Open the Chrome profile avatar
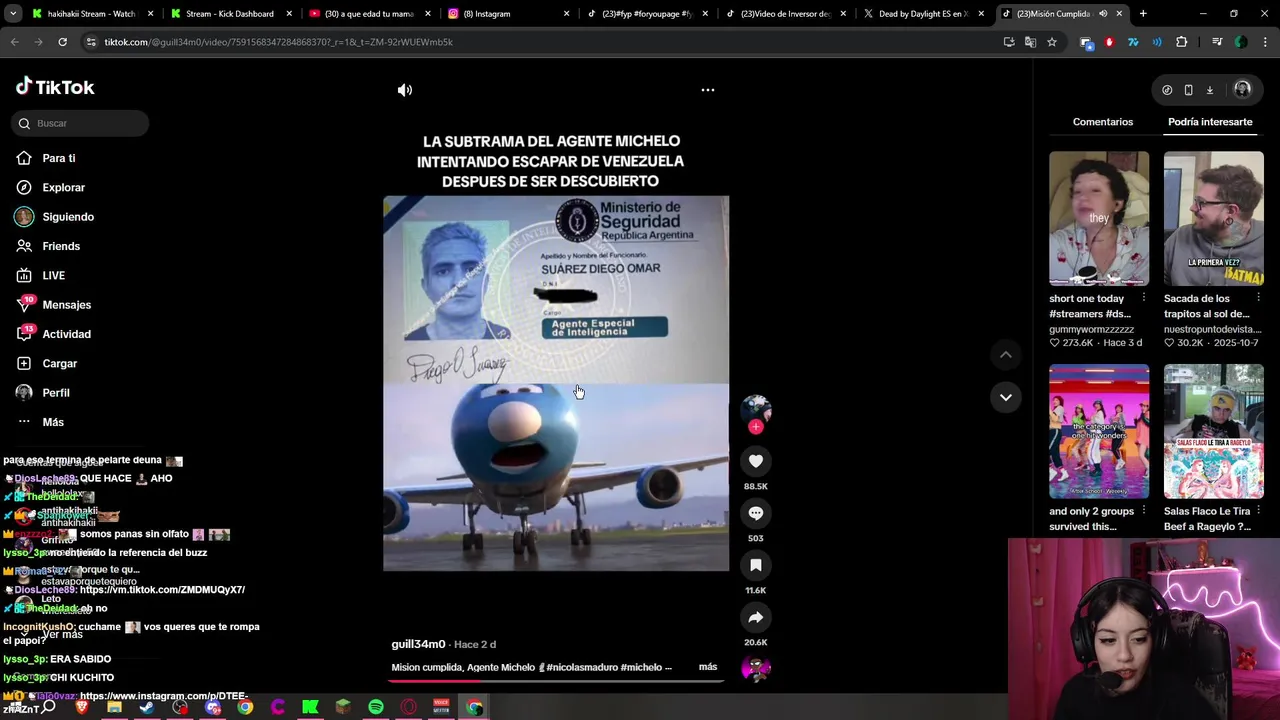This screenshot has width=1280, height=720. pyautogui.click(x=1241, y=42)
